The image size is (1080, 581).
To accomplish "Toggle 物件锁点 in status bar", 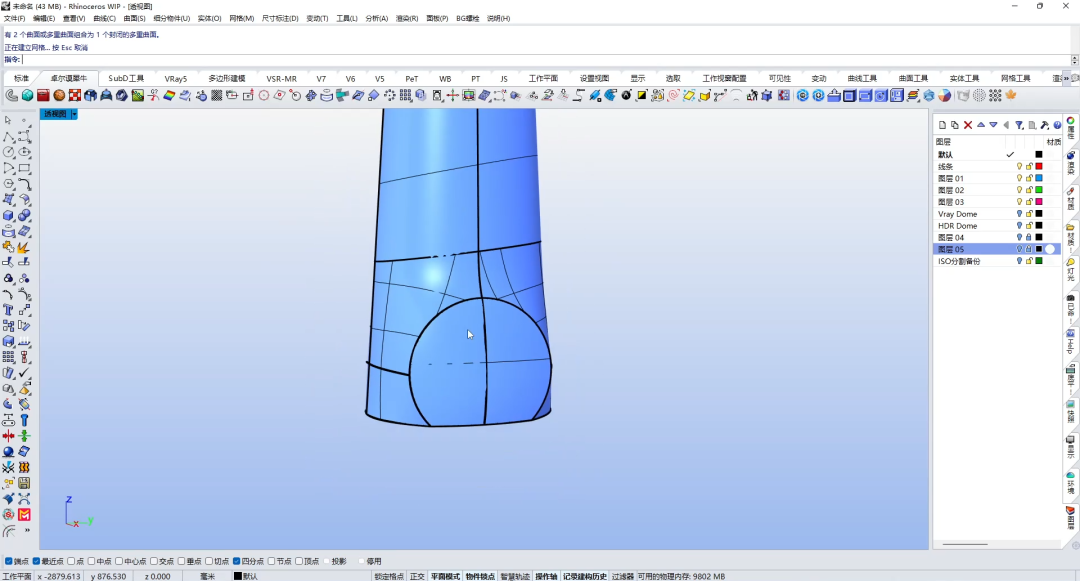I will pyautogui.click(x=480, y=576).
